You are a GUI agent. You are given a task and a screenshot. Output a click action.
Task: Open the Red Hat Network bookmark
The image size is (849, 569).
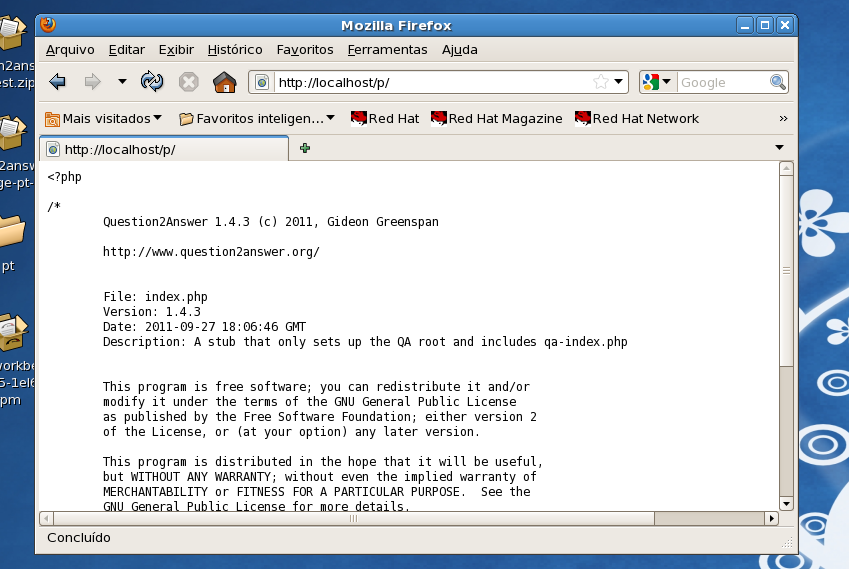point(636,118)
